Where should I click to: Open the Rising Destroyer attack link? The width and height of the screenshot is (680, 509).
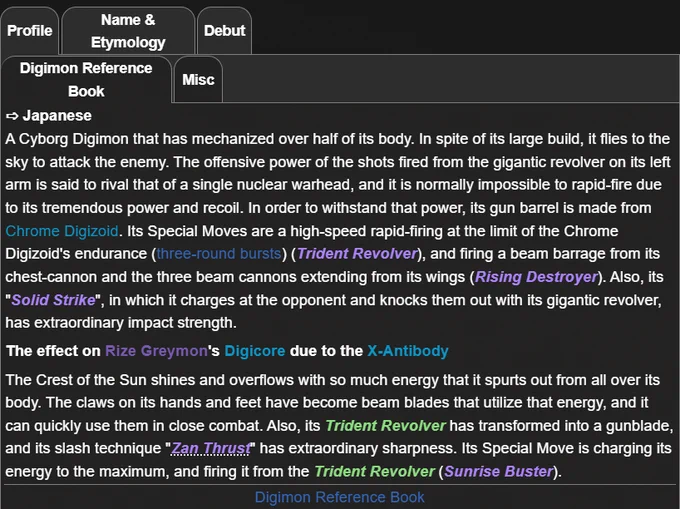click(x=536, y=277)
